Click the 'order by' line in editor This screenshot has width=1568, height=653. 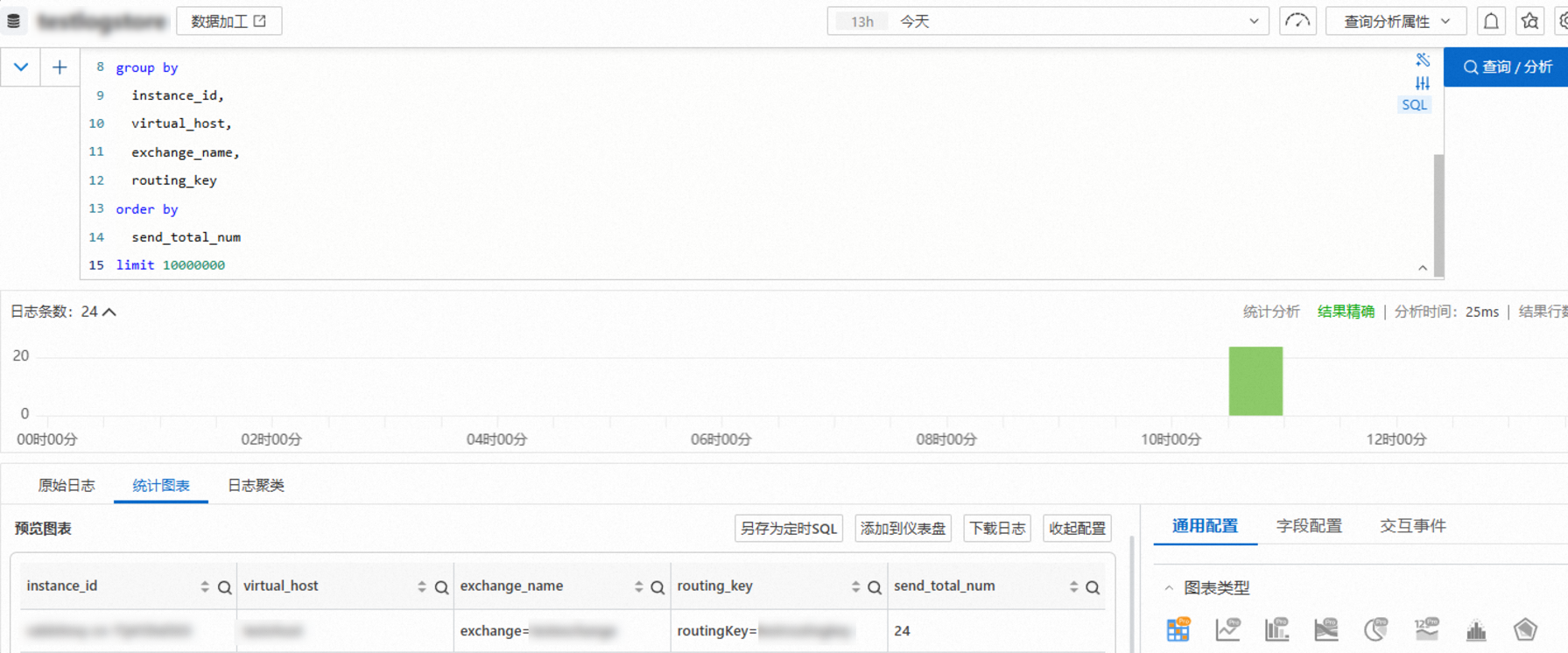147,209
